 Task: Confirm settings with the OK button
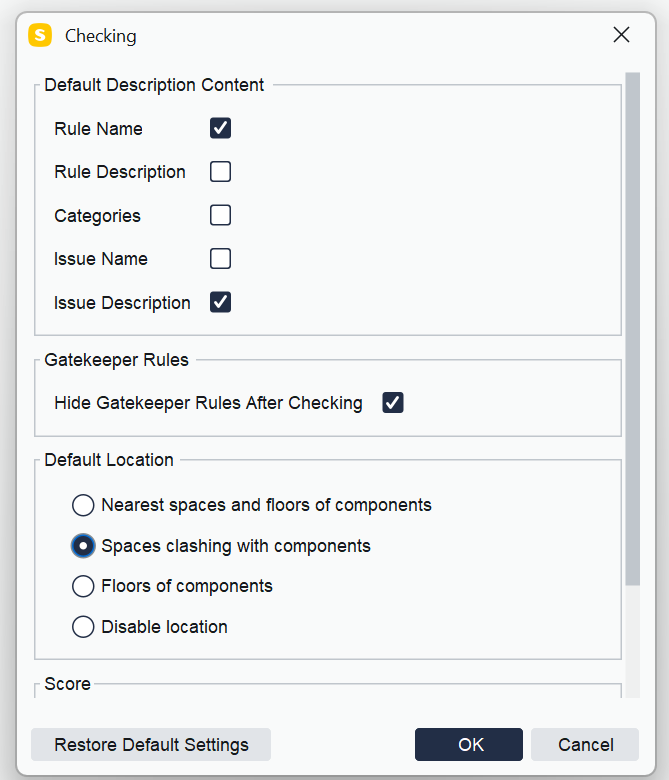coord(469,744)
